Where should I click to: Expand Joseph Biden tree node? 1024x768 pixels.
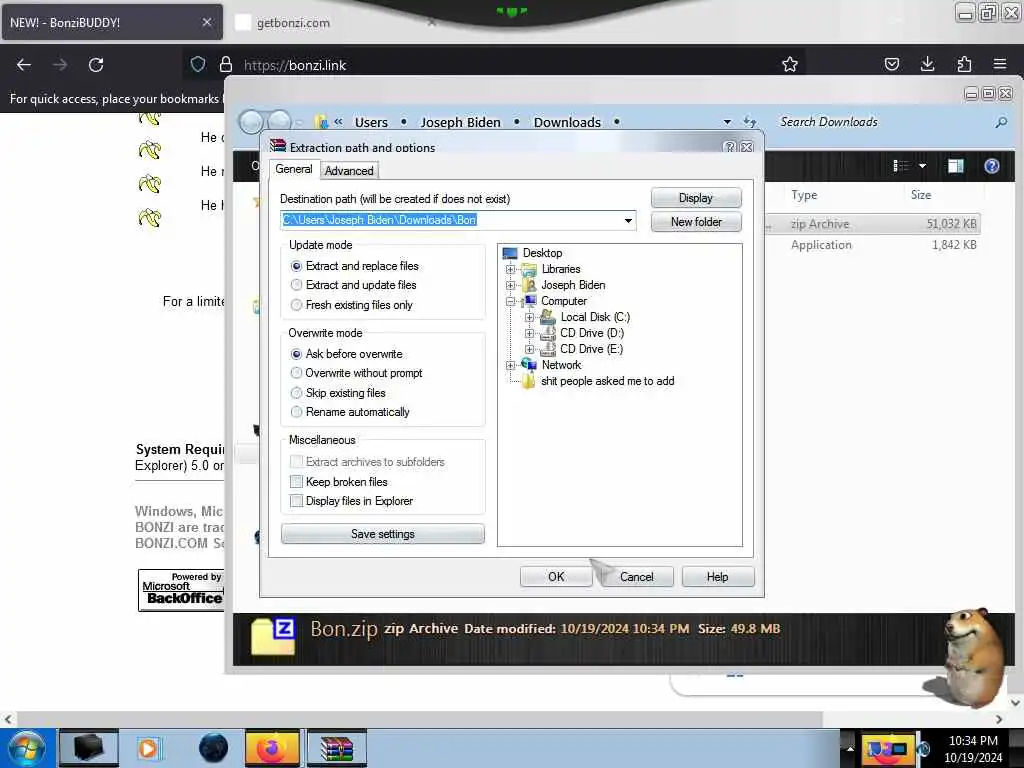(x=511, y=285)
